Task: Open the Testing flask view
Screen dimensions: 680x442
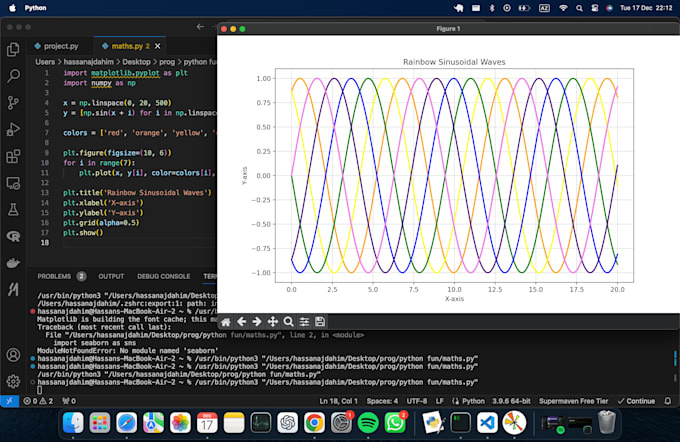Action: [13, 210]
